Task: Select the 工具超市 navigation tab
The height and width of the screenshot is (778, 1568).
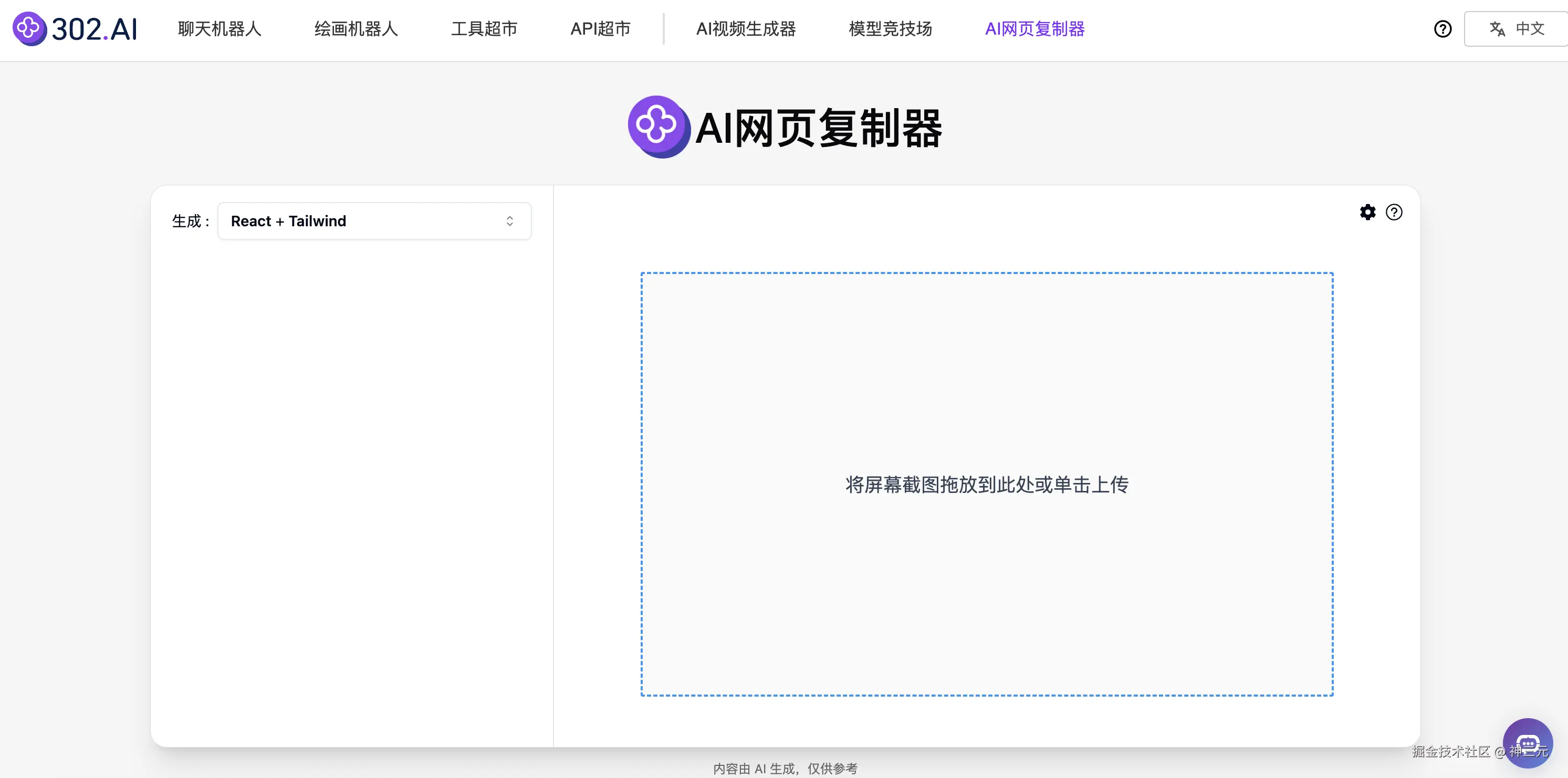Action: (x=484, y=28)
